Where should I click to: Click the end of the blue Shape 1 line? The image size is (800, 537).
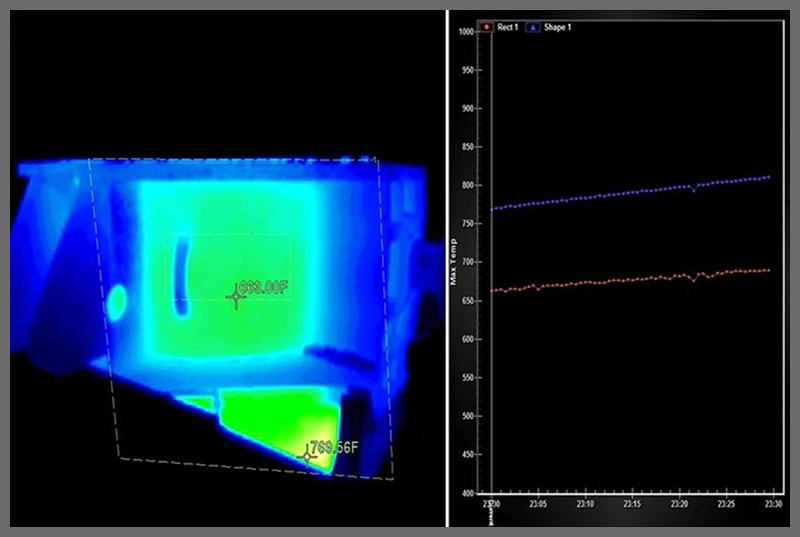click(768, 177)
